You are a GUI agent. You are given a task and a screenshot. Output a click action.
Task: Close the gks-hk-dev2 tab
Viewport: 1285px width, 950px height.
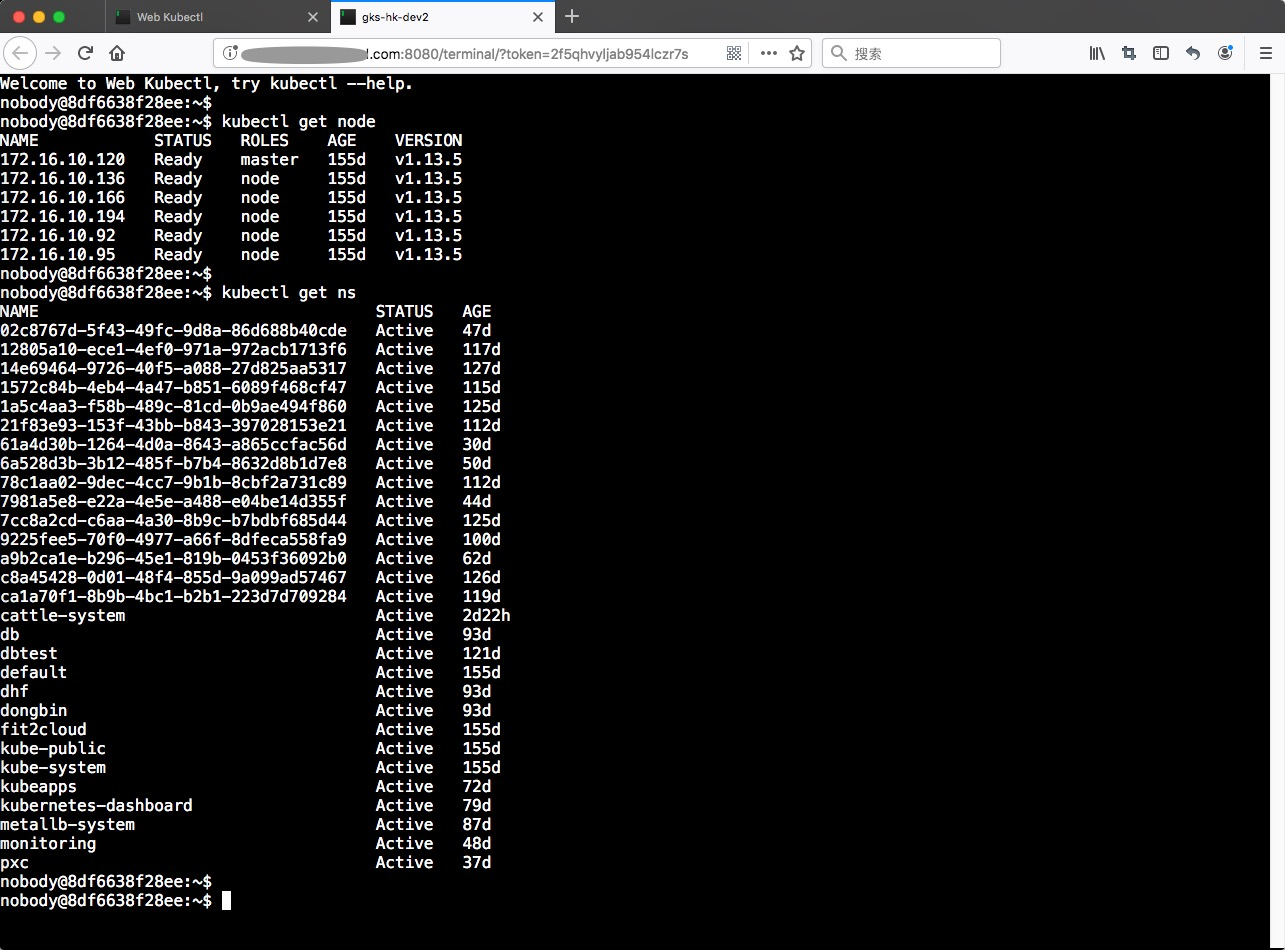click(538, 17)
